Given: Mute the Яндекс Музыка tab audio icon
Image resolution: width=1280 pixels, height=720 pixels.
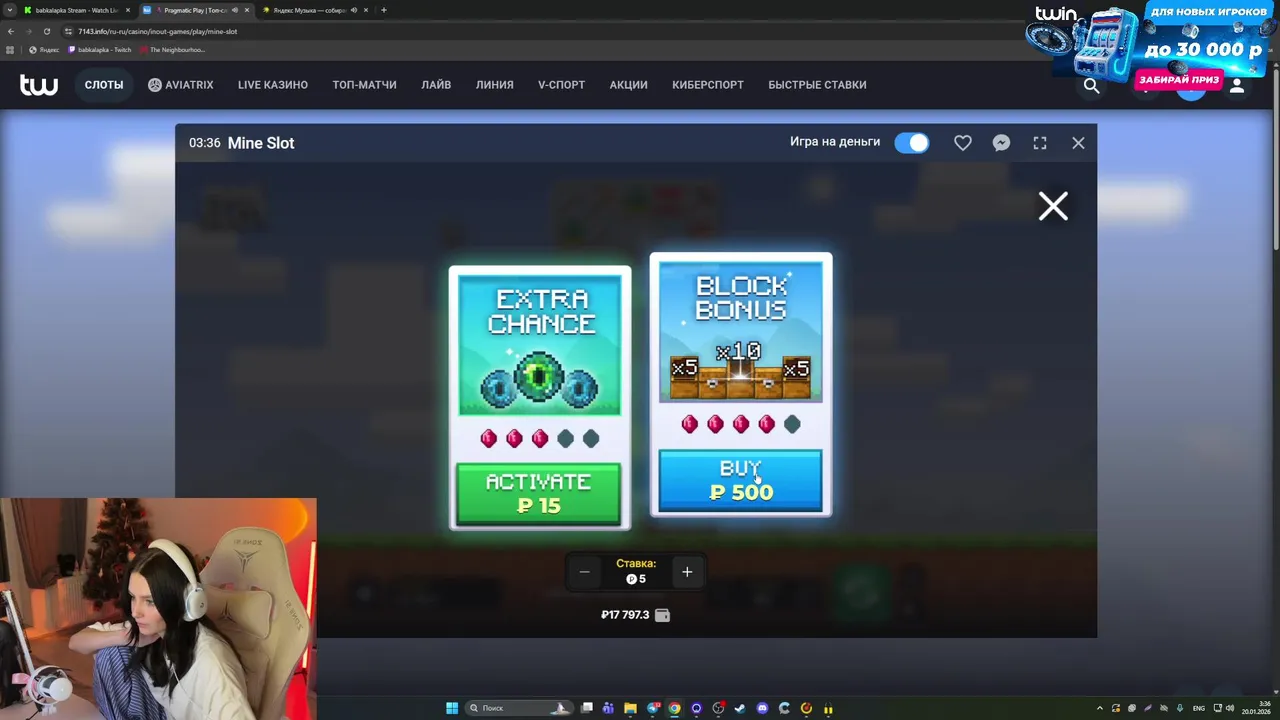Looking at the screenshot, I should coord(353,10).
